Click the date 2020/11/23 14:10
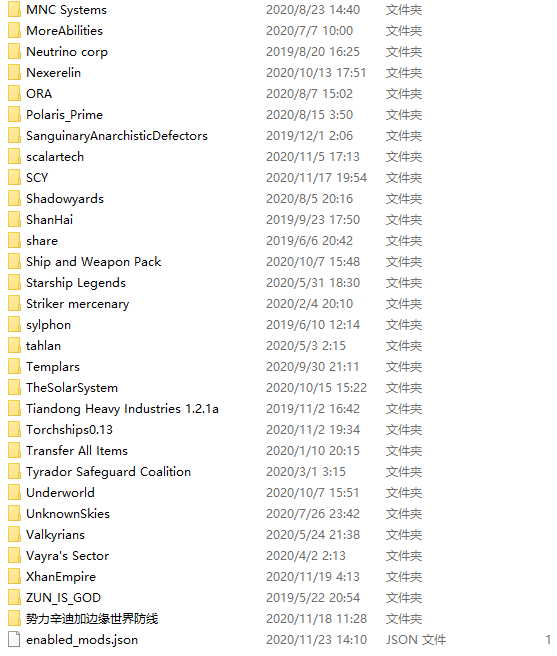This screenshot has height=656, width=557. tap(316, 640)
